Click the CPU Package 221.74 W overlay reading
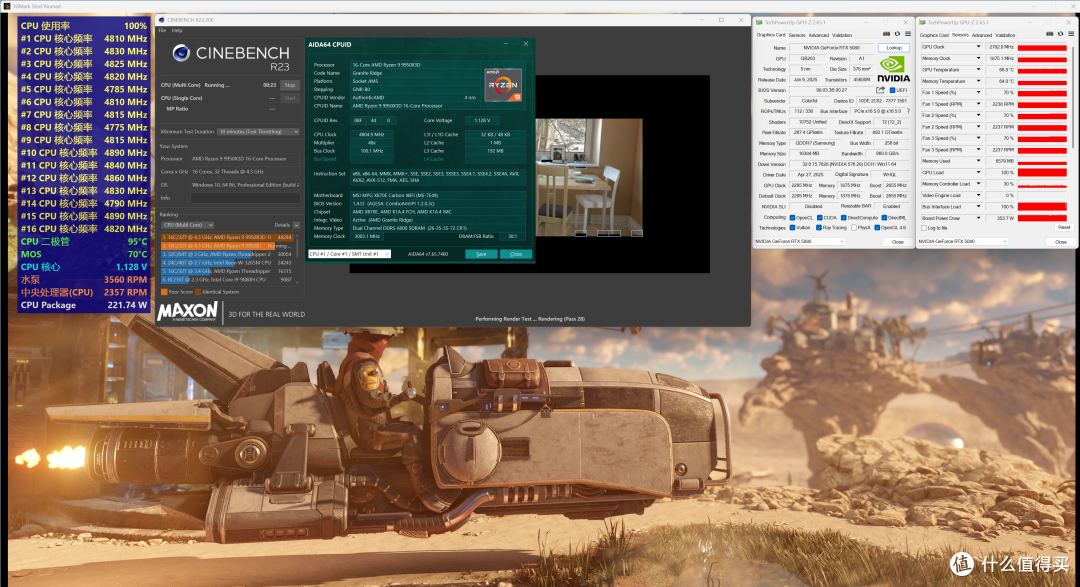This screenshot has width=1080, height=587. coord(84,305)
